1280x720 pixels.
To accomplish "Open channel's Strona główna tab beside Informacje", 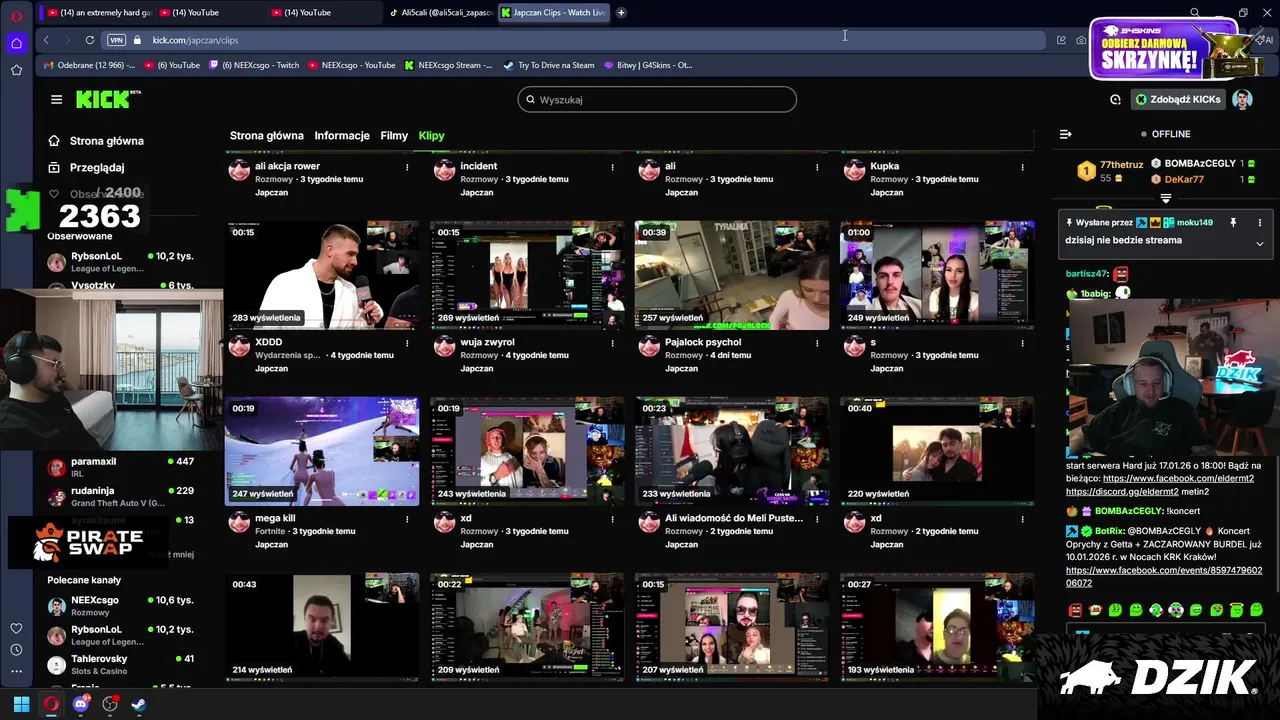I will tap(267, 136).
